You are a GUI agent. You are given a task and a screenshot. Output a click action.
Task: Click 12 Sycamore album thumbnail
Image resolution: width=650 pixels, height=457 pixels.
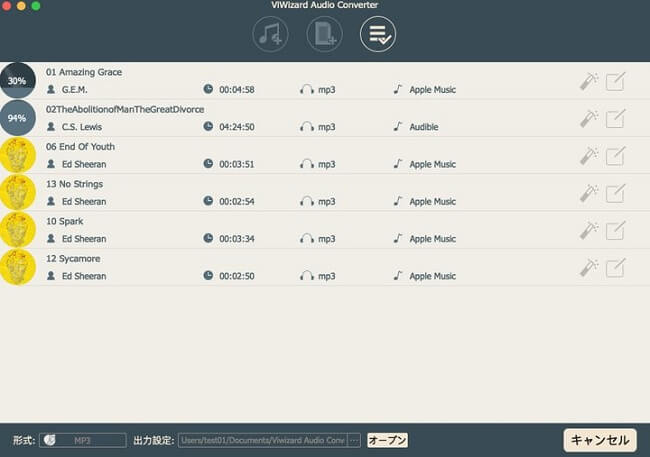pyautogui.click(x=17, y=267)
